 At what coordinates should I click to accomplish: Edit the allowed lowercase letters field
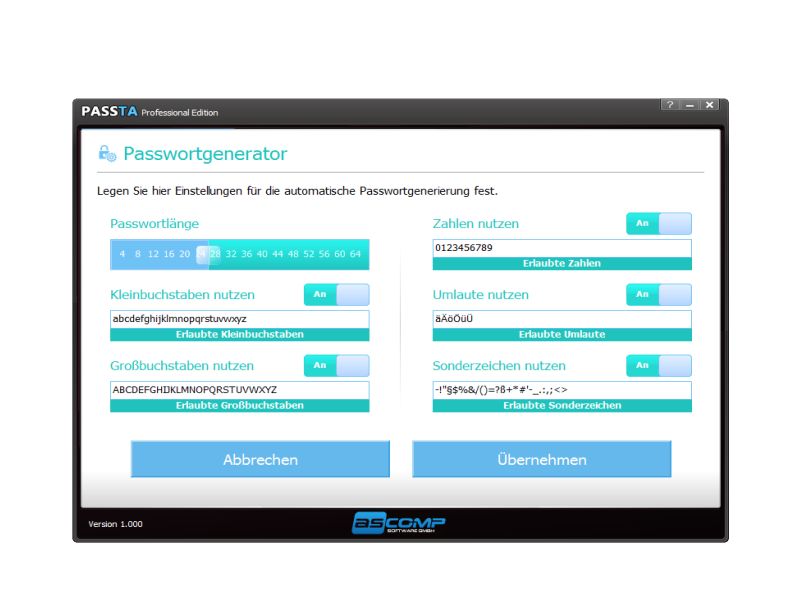tap(239, 319)
